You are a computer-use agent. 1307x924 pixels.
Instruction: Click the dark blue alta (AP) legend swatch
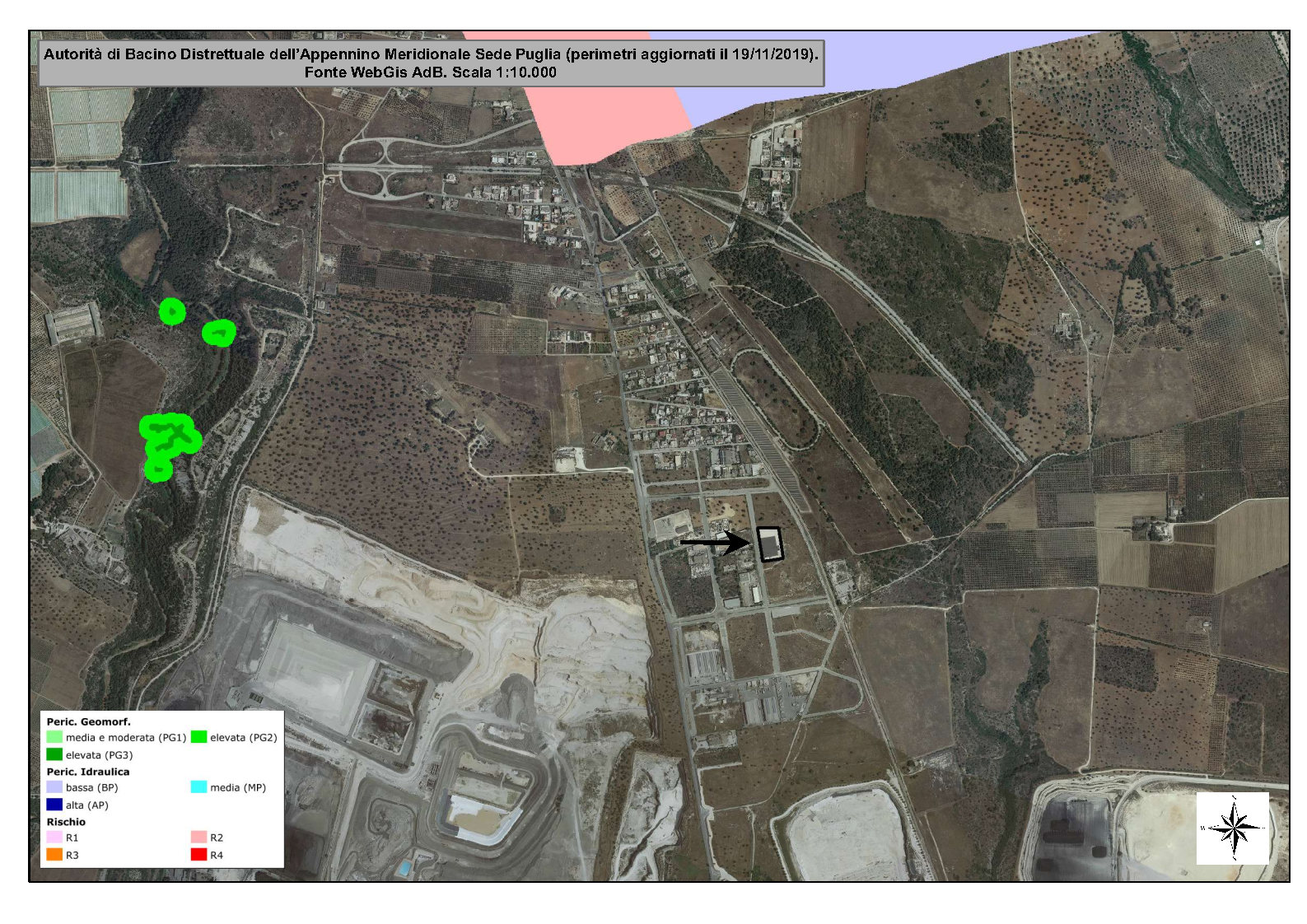click(54, 805)
